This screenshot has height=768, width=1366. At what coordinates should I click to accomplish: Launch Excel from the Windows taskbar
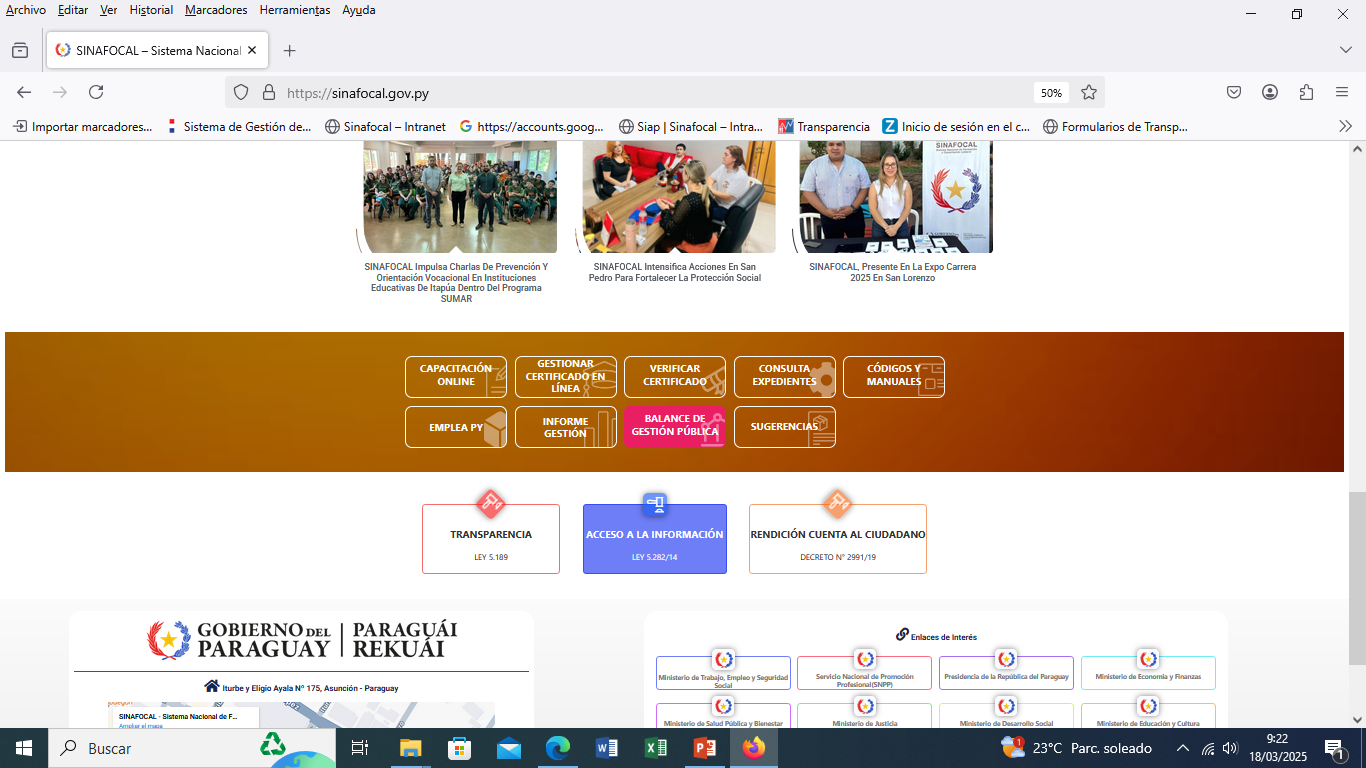click(x=656, y=748)
